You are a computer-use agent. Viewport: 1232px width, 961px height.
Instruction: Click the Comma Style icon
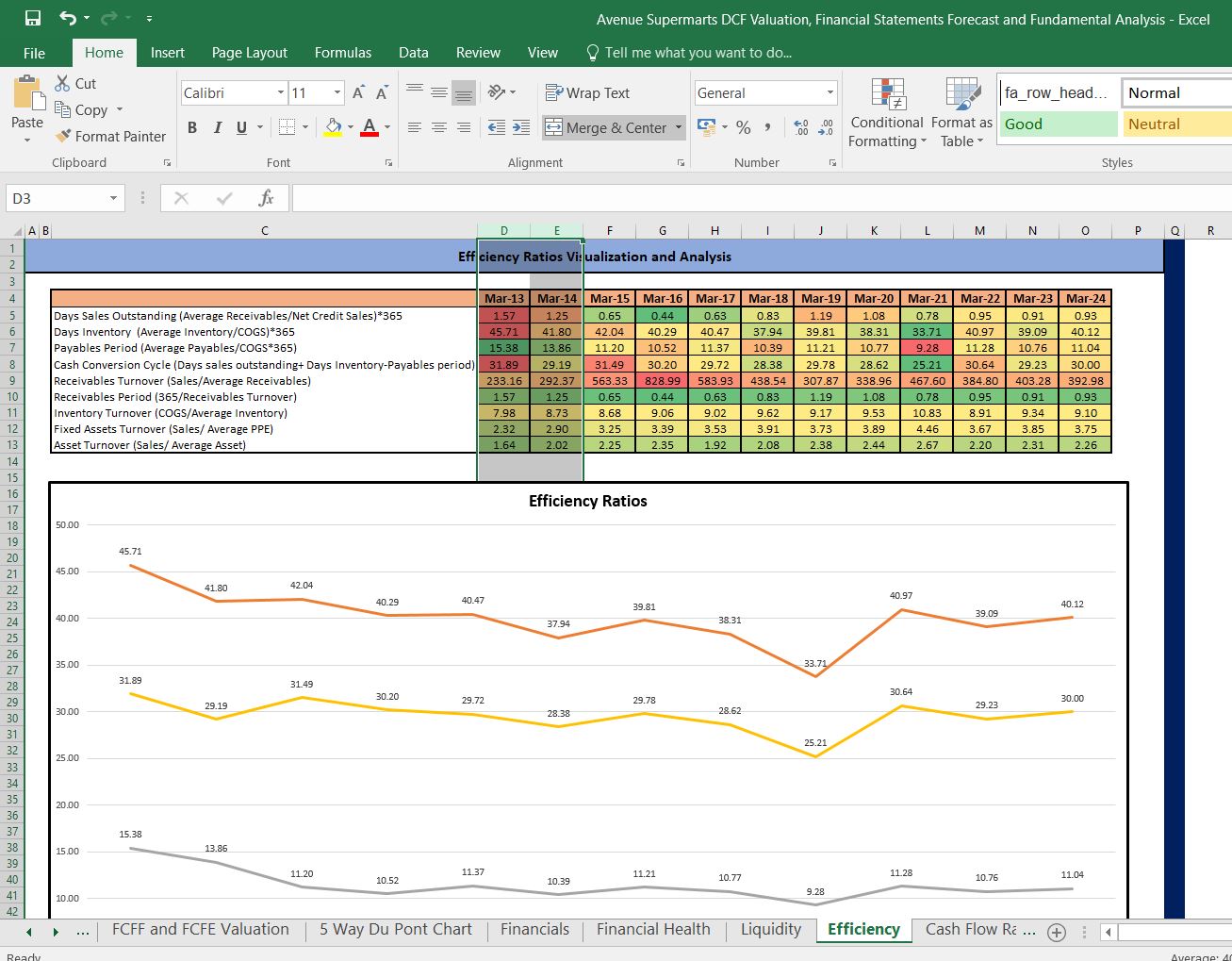pyautogui.click(x=768, y=127)
